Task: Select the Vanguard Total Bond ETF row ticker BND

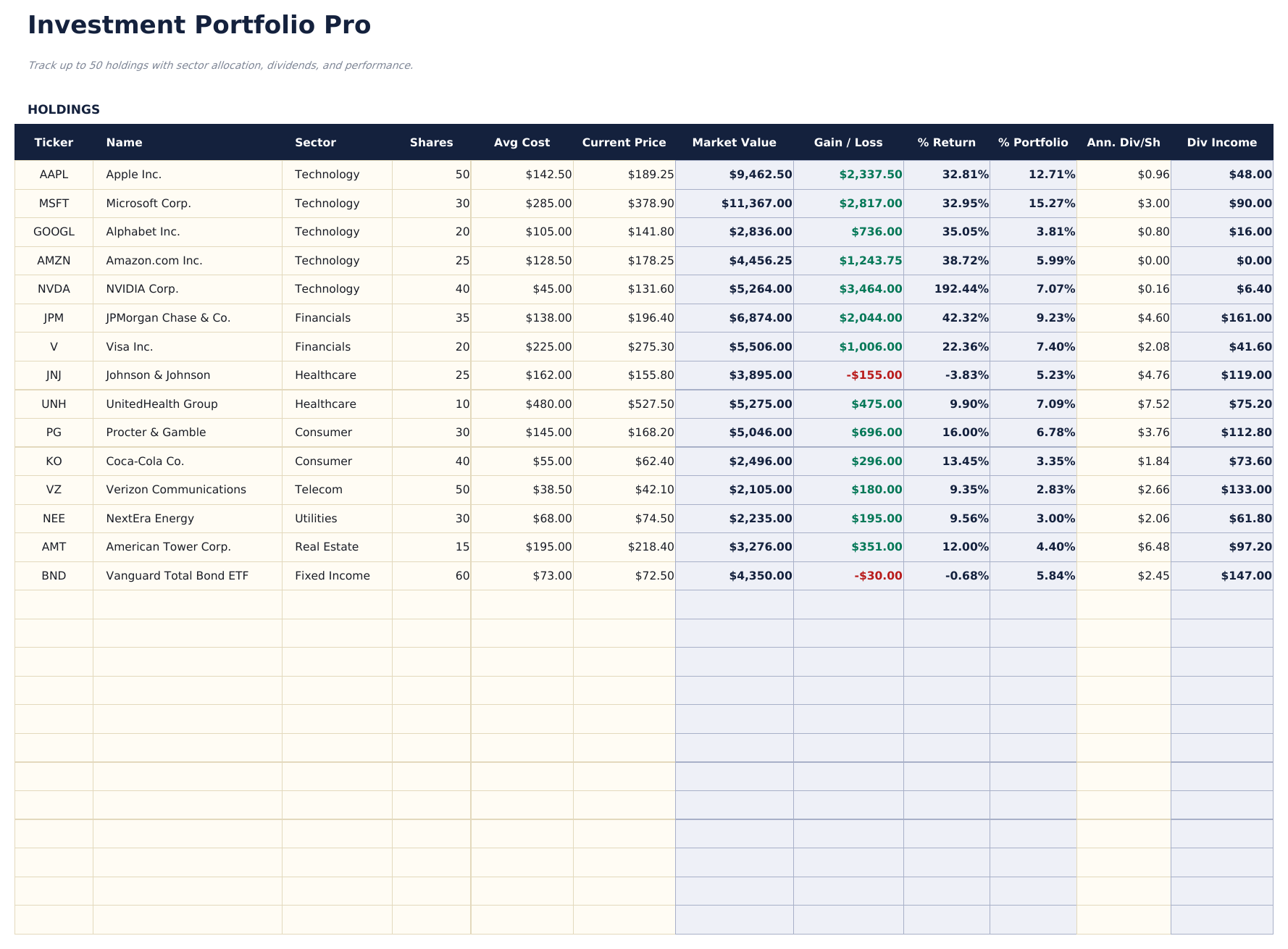Action: pyautogui.click(x=54, y=575)
